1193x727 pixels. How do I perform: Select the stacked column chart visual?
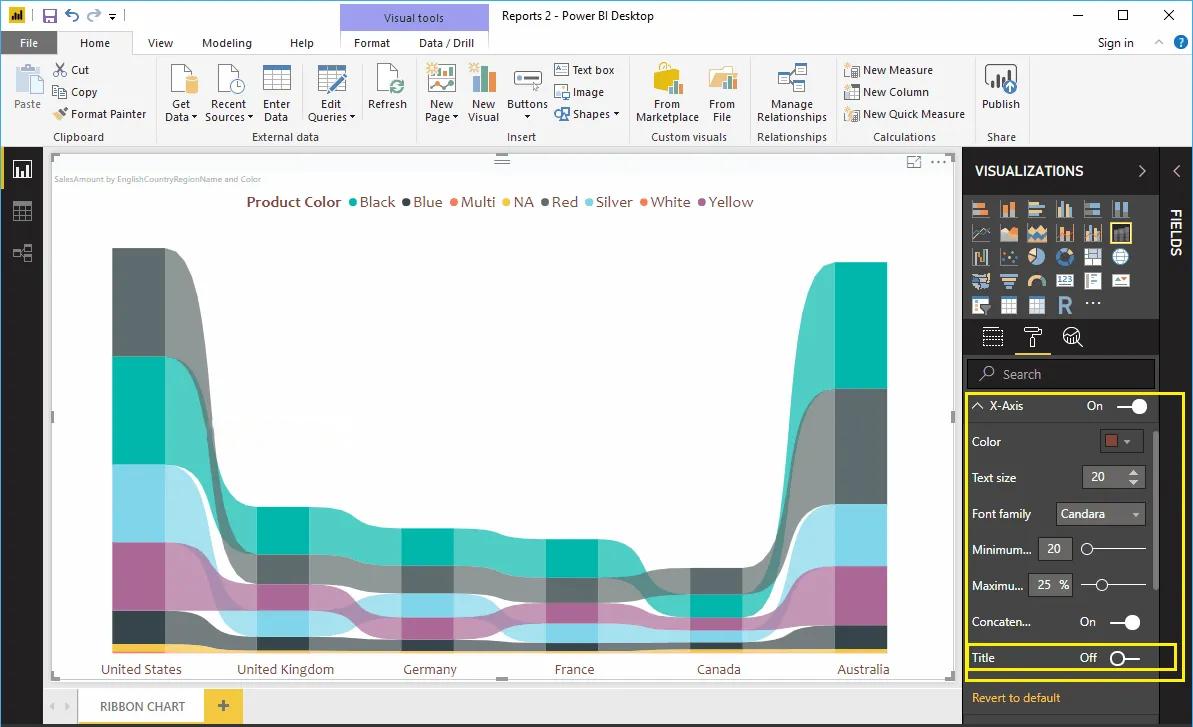pos(1008,209)
